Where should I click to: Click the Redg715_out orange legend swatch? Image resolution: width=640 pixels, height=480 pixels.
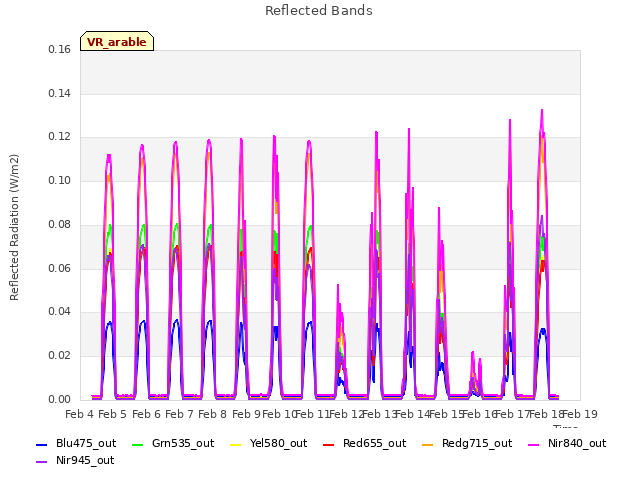[x=427, y=444]
